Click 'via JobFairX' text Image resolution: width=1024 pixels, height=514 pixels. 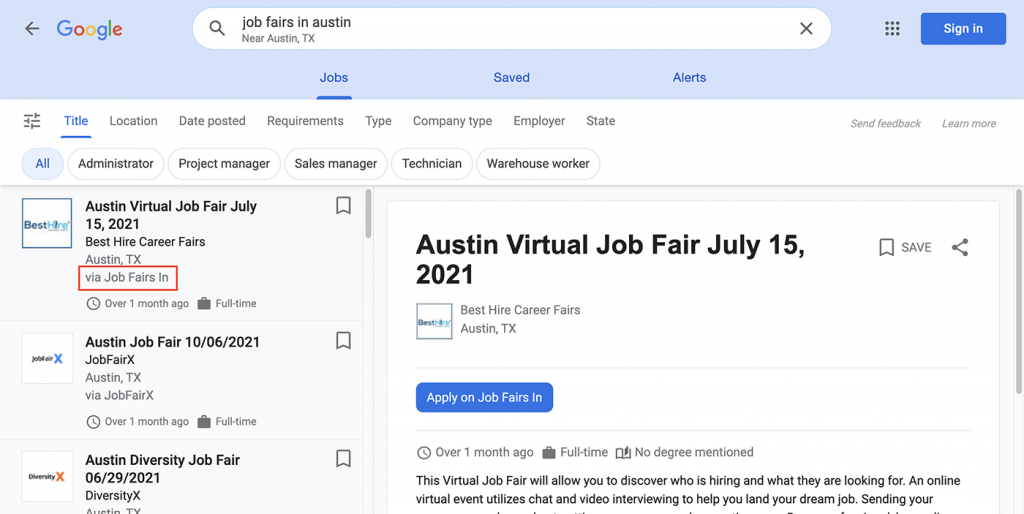pyautogui.click(x=120, y=395)
